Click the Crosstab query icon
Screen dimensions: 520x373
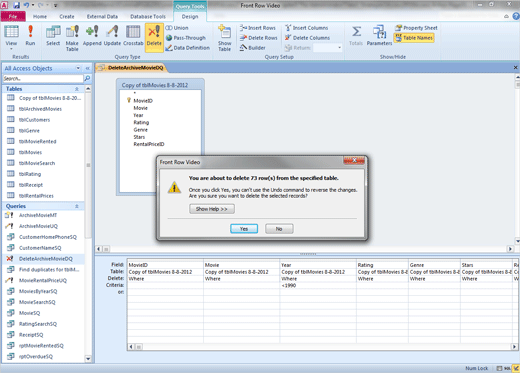133,35
